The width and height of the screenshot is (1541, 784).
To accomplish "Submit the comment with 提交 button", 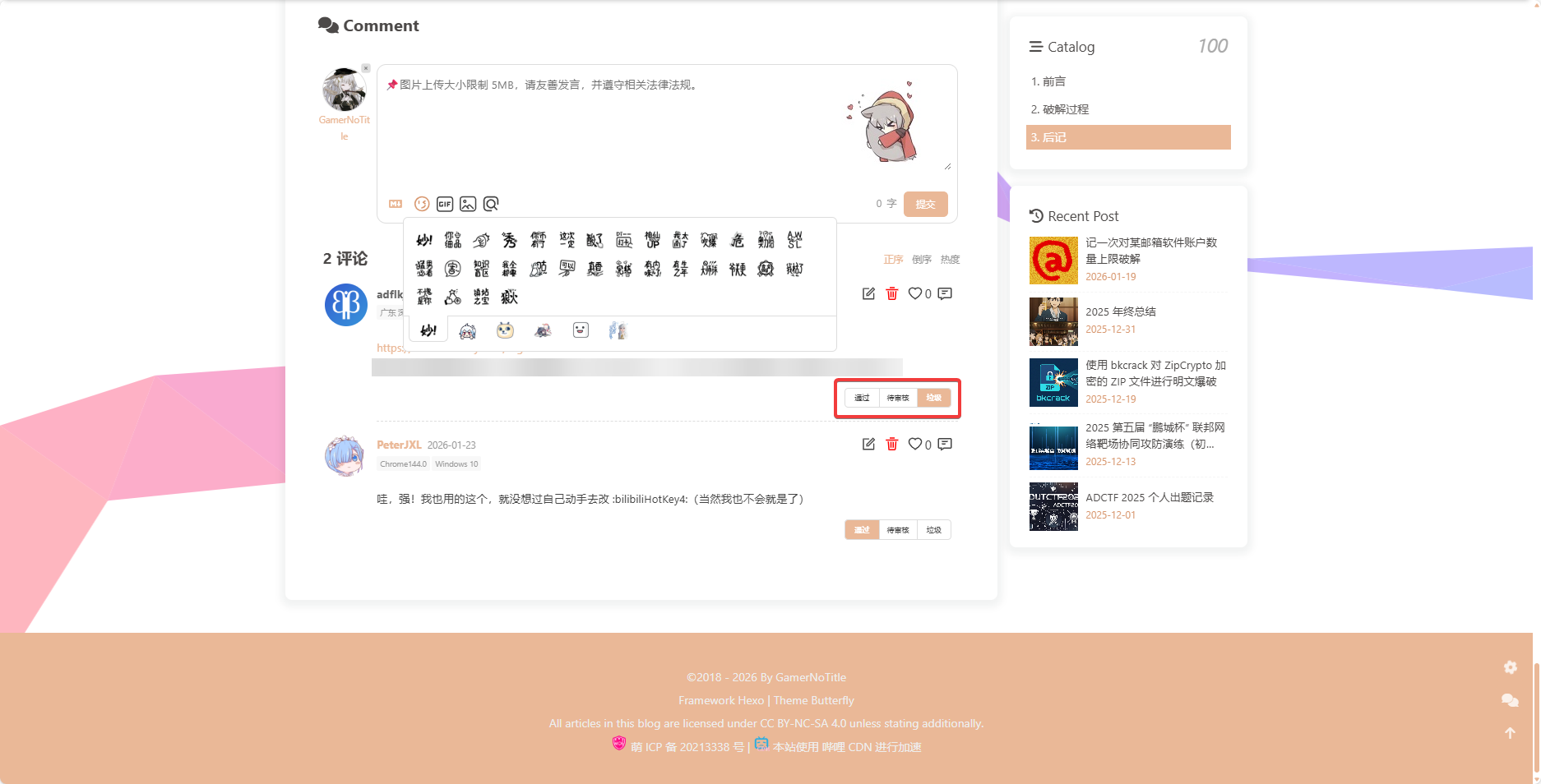I will 925,204.
